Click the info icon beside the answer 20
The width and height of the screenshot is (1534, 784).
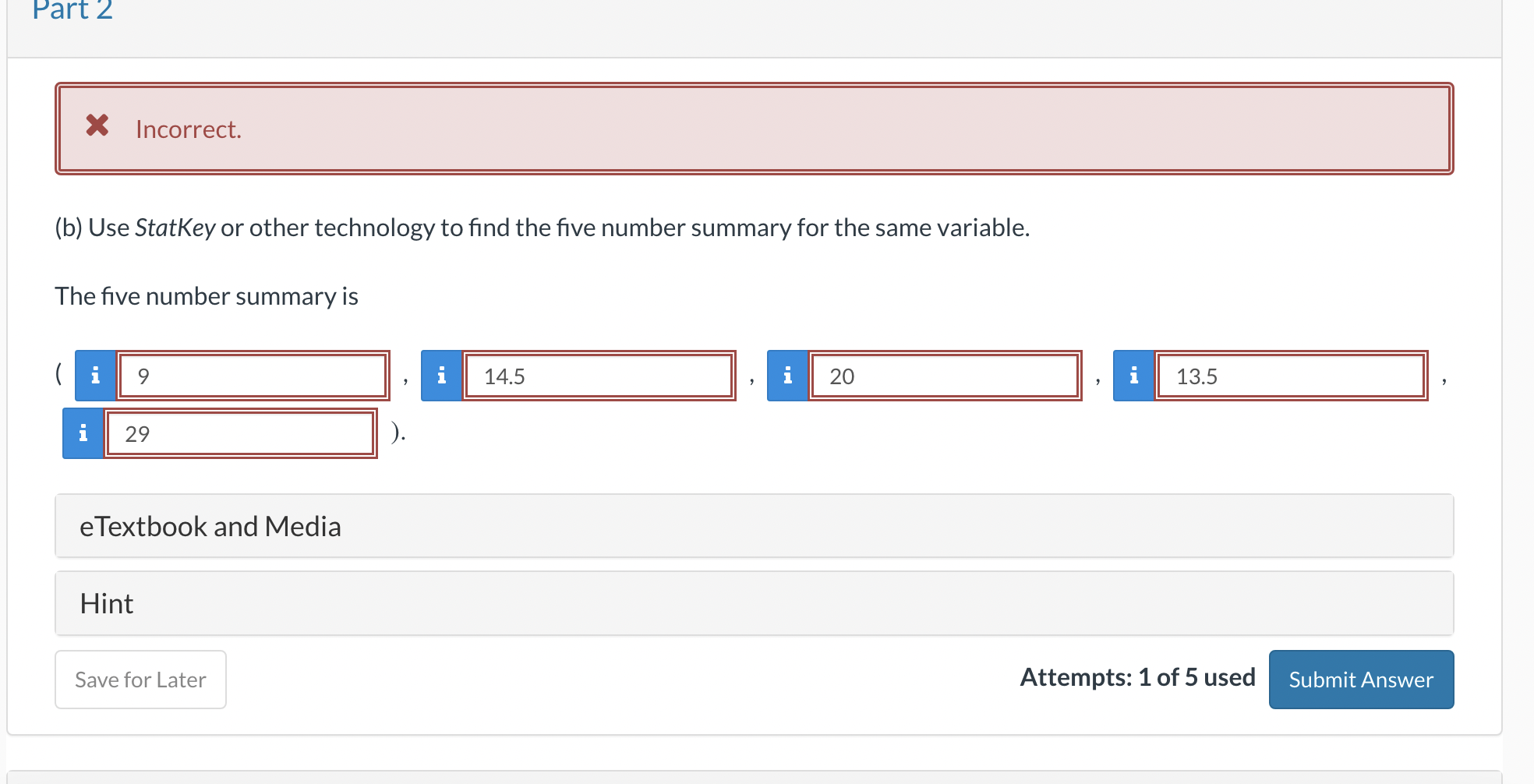[787, 376]
